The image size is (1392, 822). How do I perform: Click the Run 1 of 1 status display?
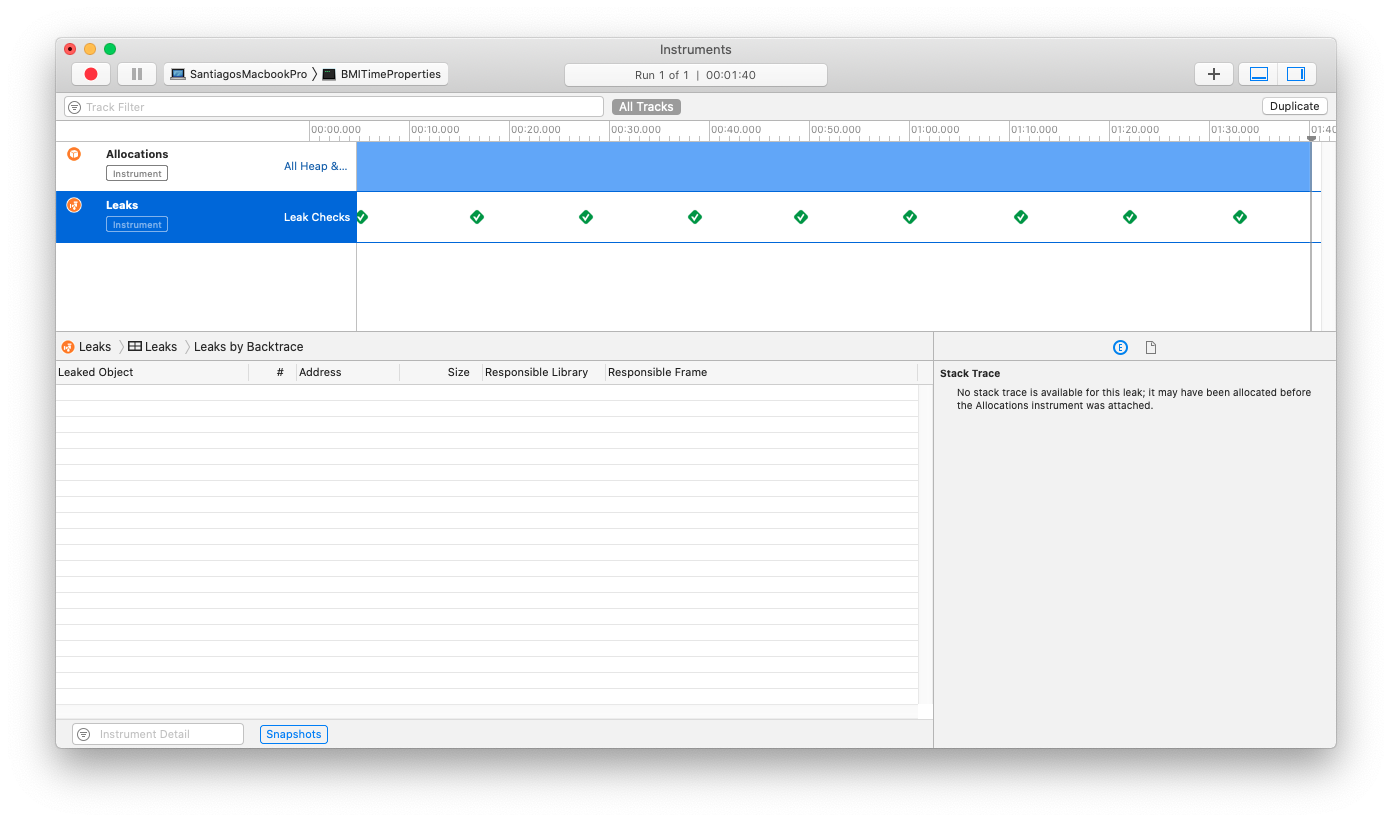click(696, 75)
